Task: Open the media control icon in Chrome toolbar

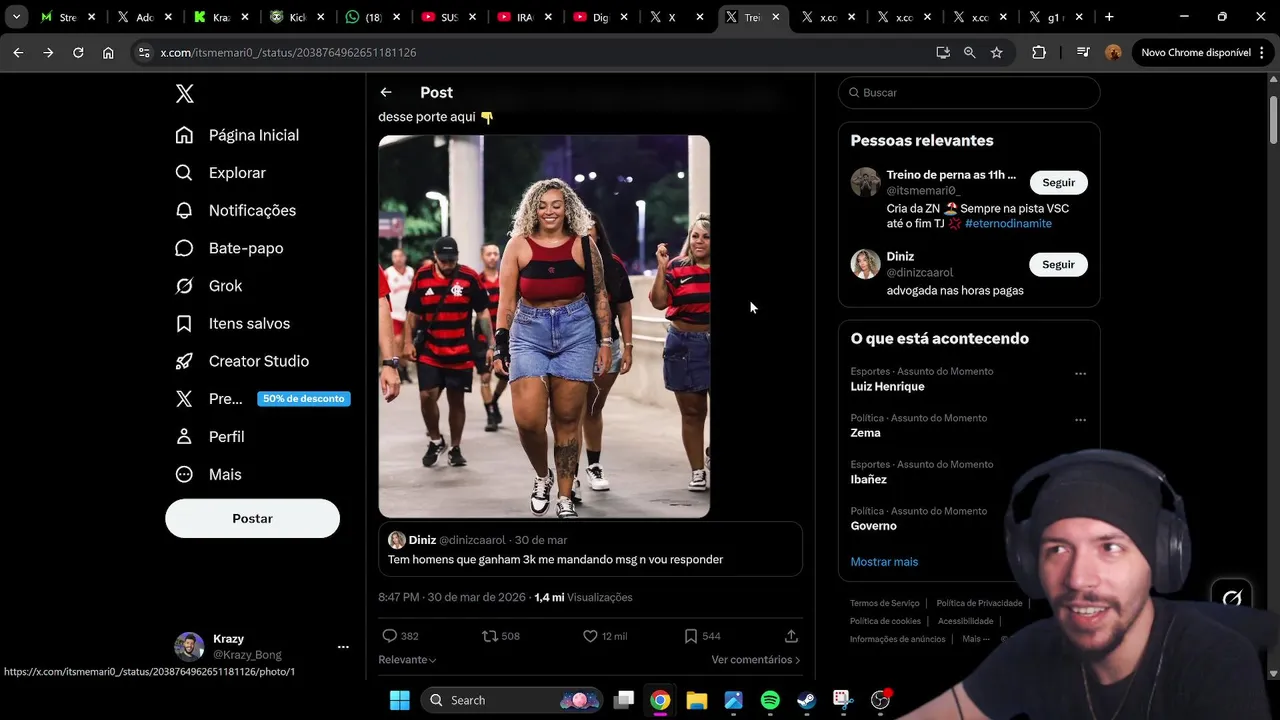Action: pos(1083,52)
